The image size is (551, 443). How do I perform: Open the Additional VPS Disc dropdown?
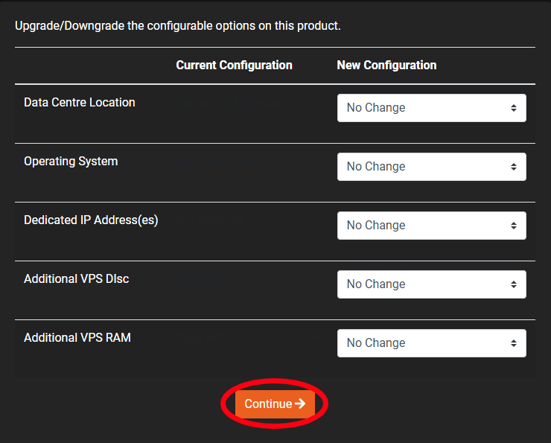[432, 284]
